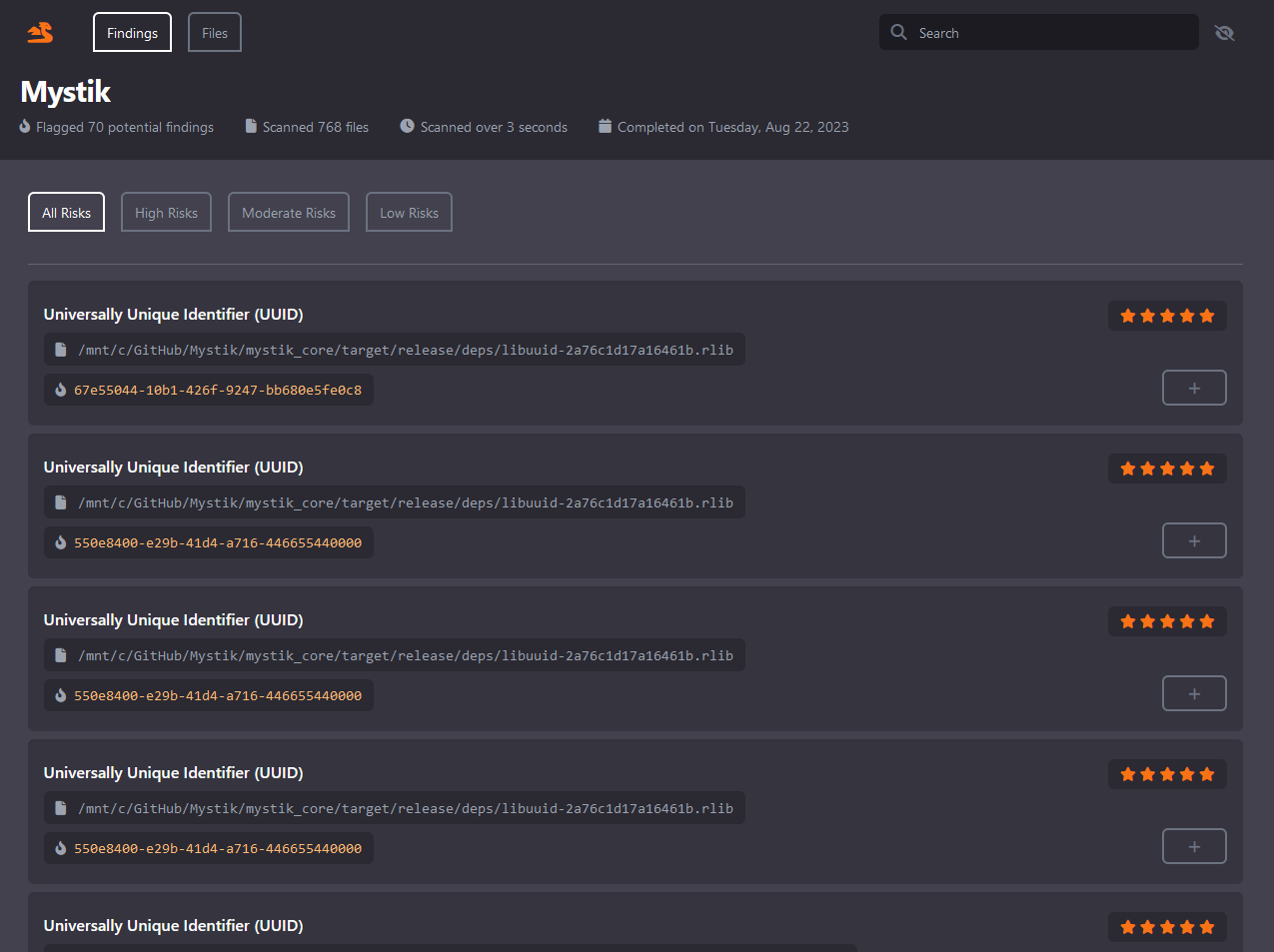Image resolution: width=1274 pixels, height=952 pixels.
Task: Click the document icon beside Scanned 768 files
Action: coord(251,126)
